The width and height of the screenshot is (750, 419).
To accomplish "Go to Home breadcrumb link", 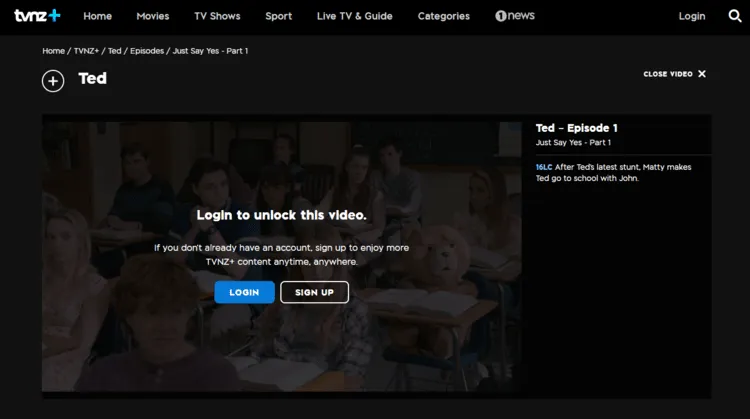I will (54, 51).
